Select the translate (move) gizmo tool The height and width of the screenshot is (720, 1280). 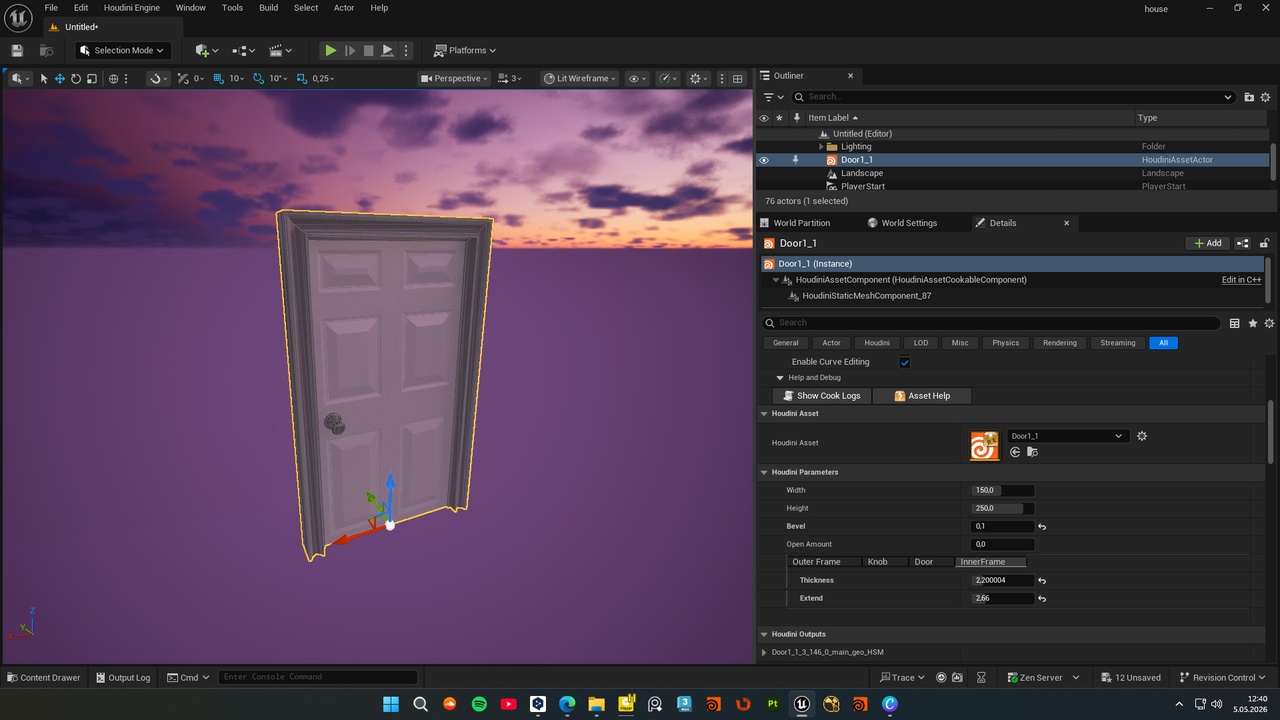pos(60,78)
